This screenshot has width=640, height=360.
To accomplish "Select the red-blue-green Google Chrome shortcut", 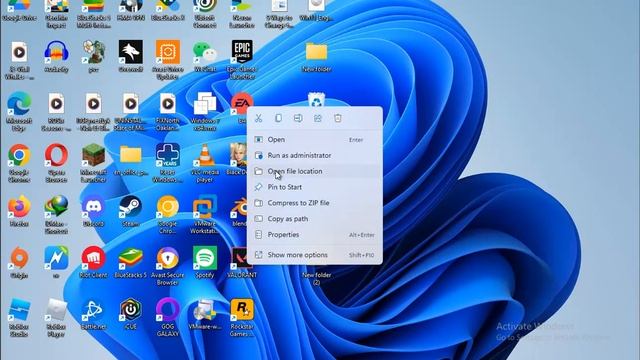I will click(19, 155).
